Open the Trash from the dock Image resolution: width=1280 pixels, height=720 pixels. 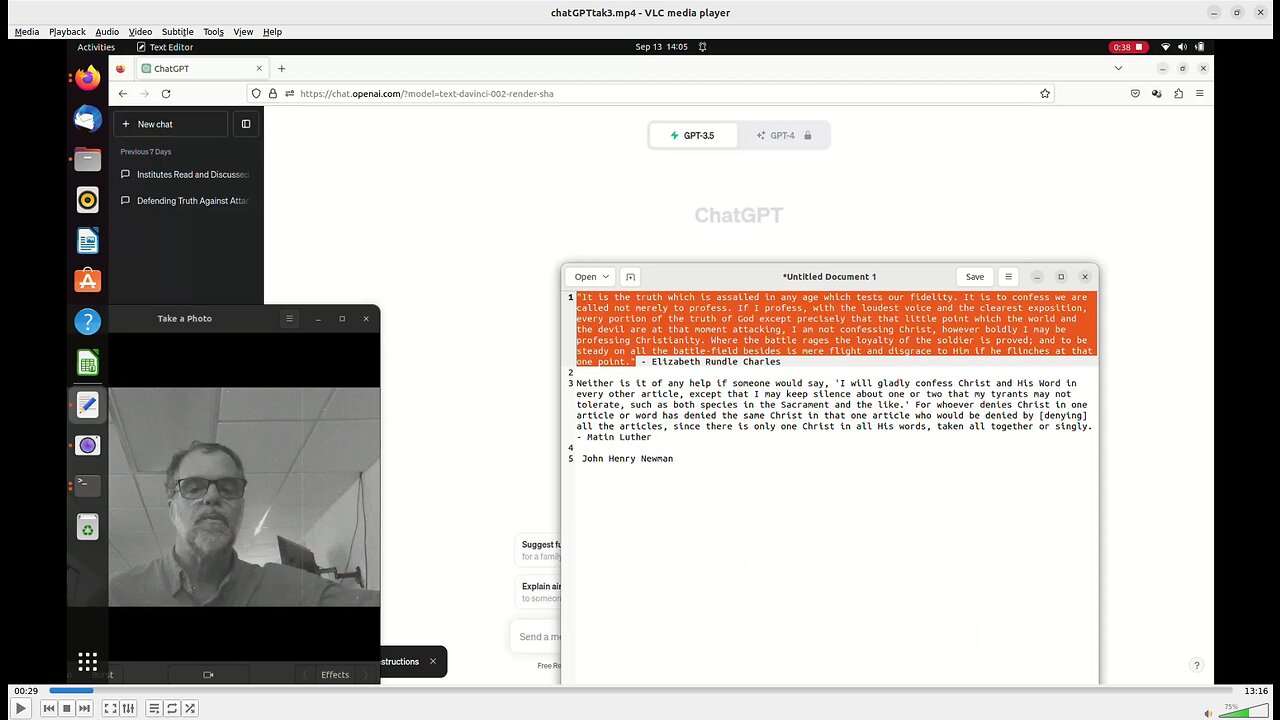88,527
